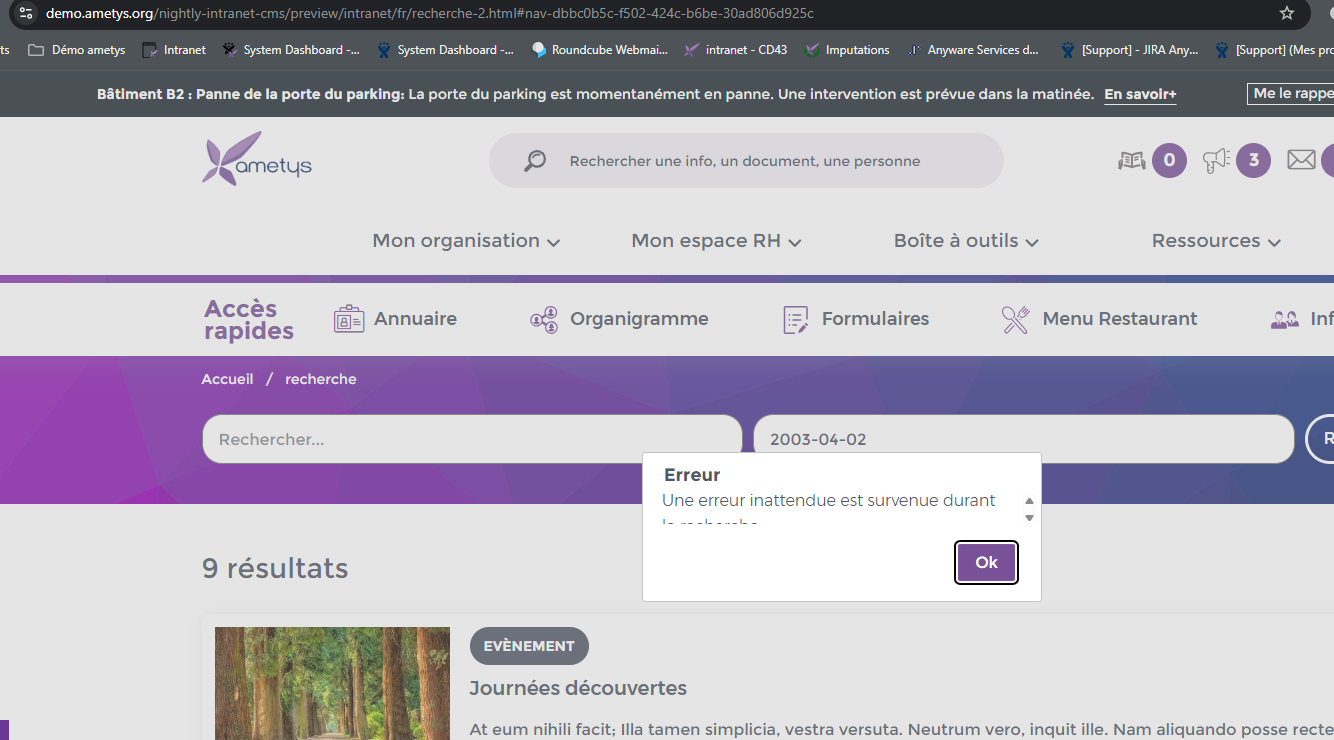Click the Menu Restaurant fork icon

pos(1015,320)
